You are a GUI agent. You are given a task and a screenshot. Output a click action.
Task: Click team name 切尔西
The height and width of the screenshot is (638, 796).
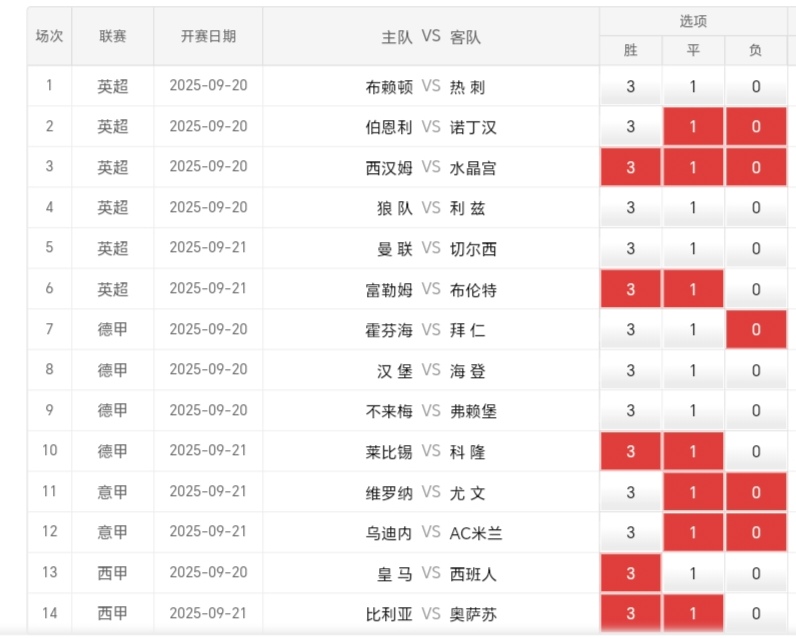tap(473, 249)
